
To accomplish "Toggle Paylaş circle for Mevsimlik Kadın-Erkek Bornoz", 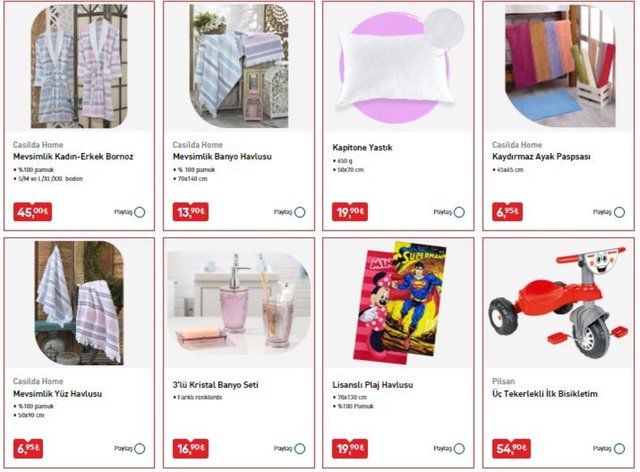I will point(140,212).
